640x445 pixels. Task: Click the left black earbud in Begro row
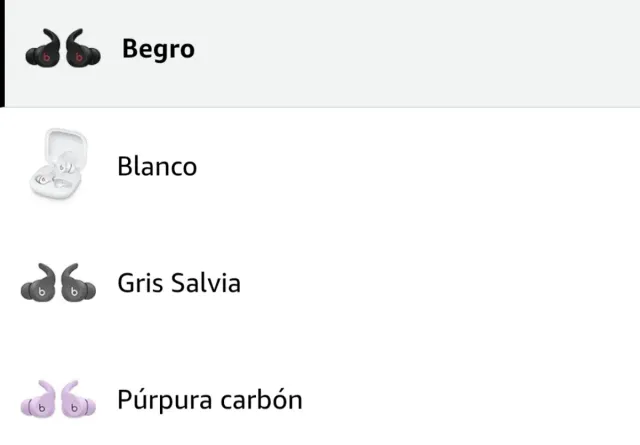[43, 51]
